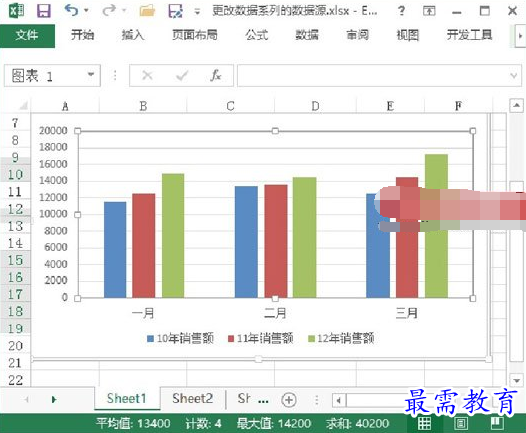Switch to Page Break Preview view

[497, 423]
